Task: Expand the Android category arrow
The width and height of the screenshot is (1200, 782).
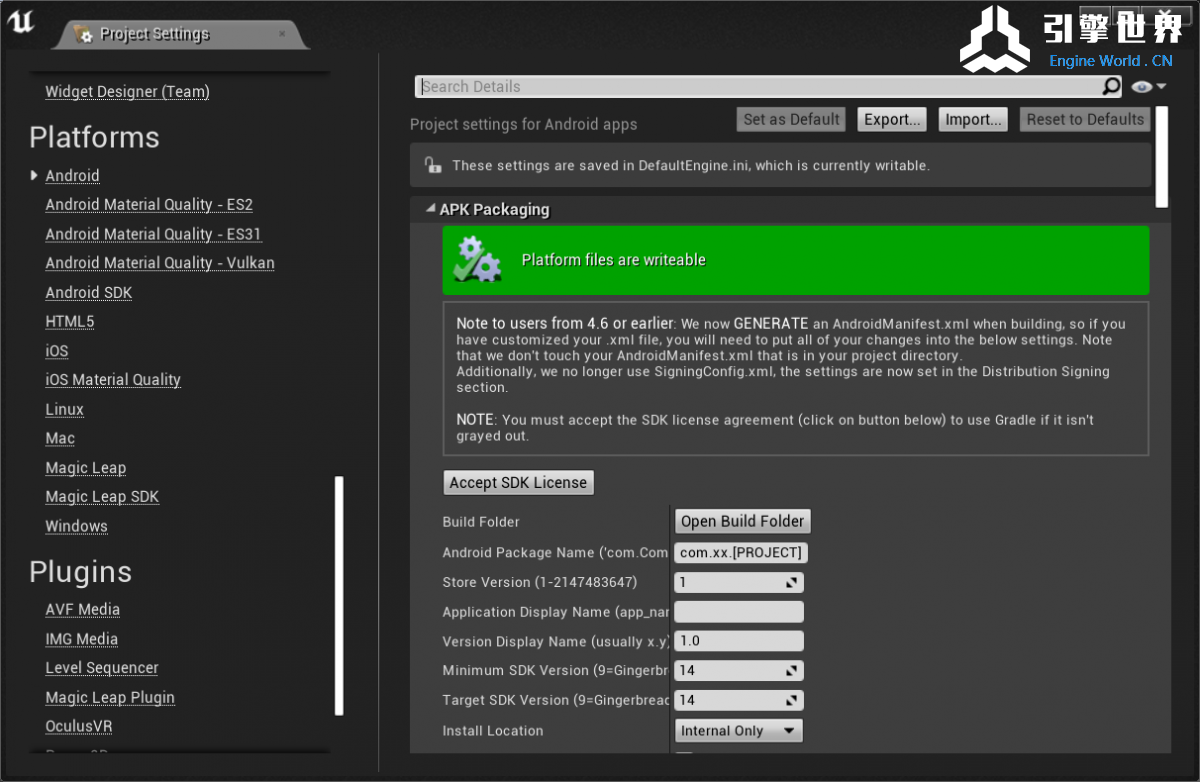Action: [x=35, y=176]
